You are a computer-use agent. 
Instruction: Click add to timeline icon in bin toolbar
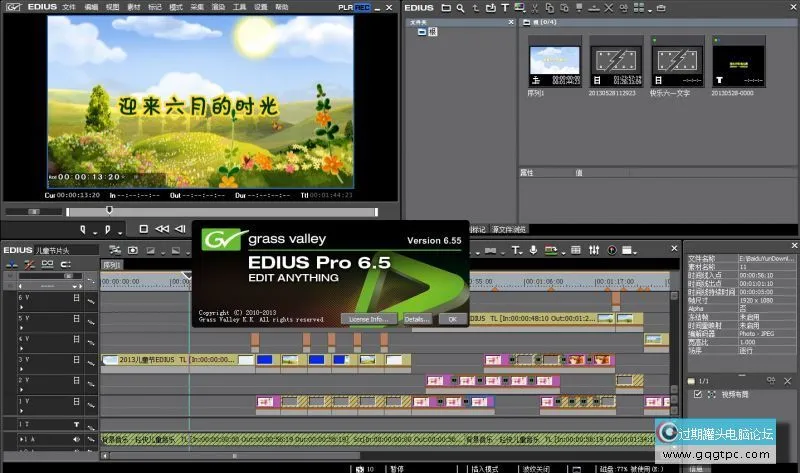pos(594,8)
